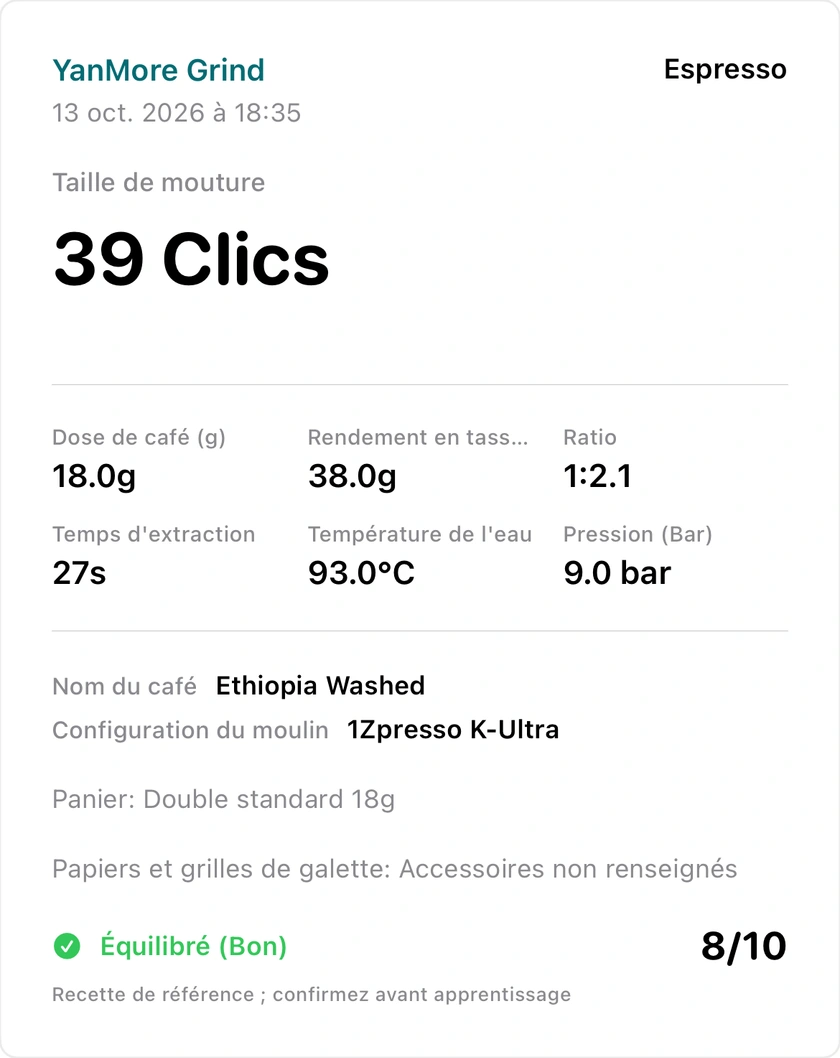
Task: Click the date 13 oct. 2026 à 18:35
Action: click(177, 113)
